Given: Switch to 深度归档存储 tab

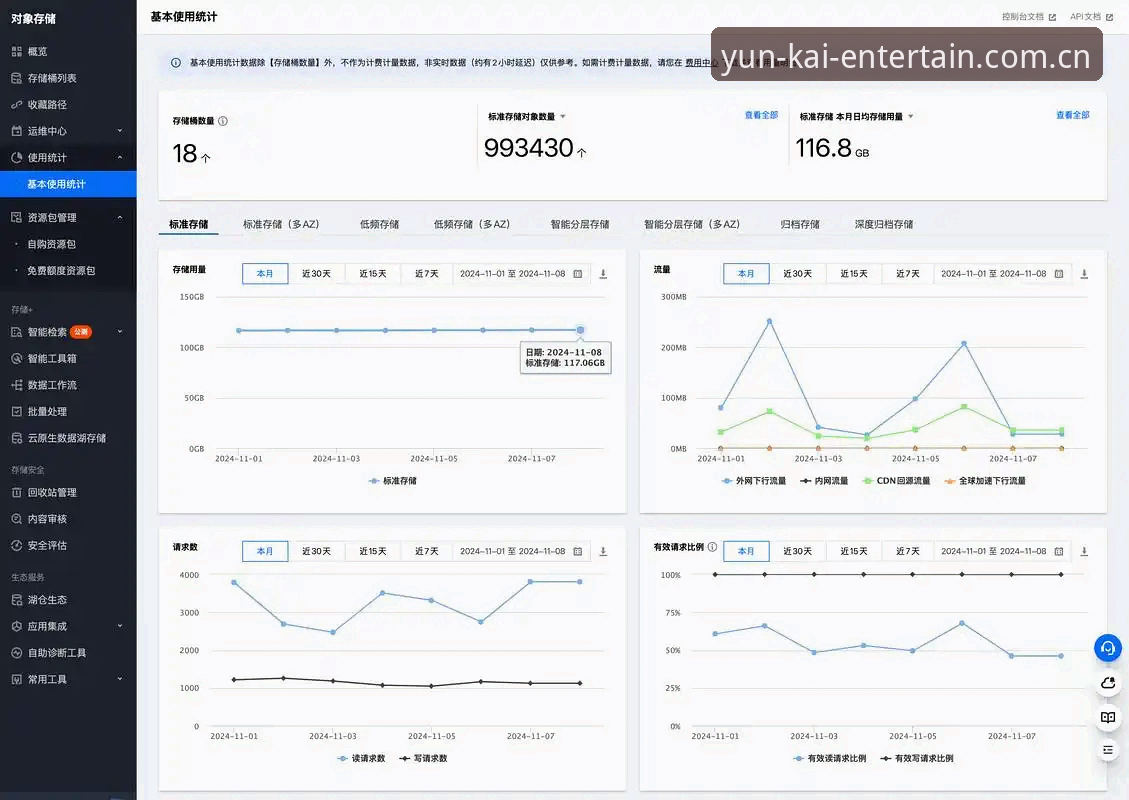Looking at the screenshot, I should coord(883,225).
